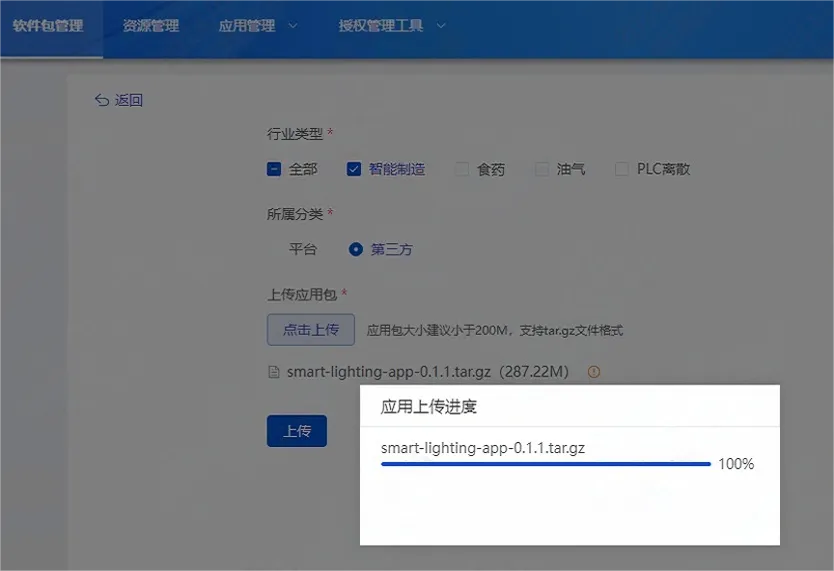Viewport: 834px width, 571px height.
Task: Click the file document icon beside smart-lighting-app
Action: [274, 372]
